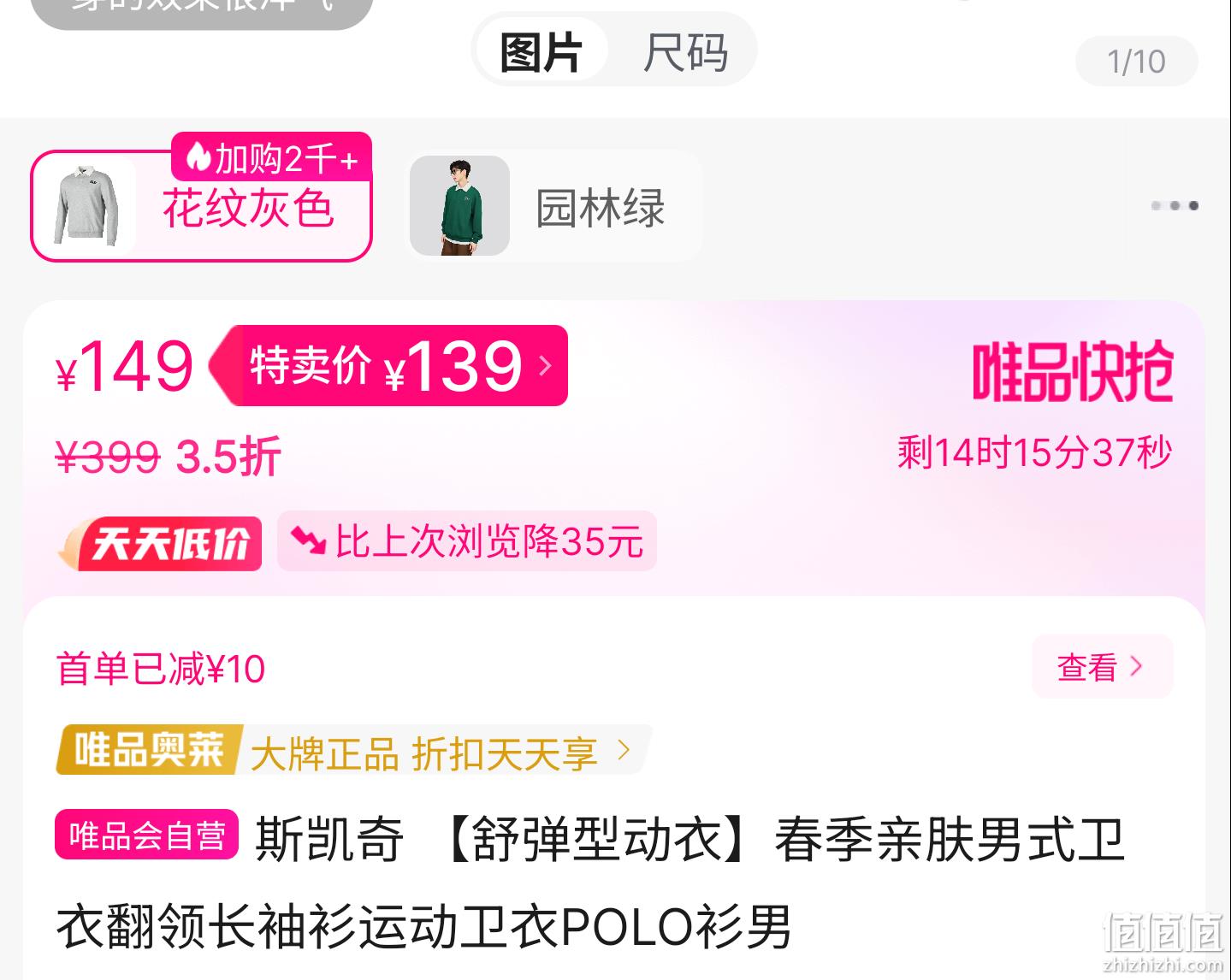Switch to the 尺码 tab
The height and width of the screenshot is (980, 1231).
[x=685, y=52]
